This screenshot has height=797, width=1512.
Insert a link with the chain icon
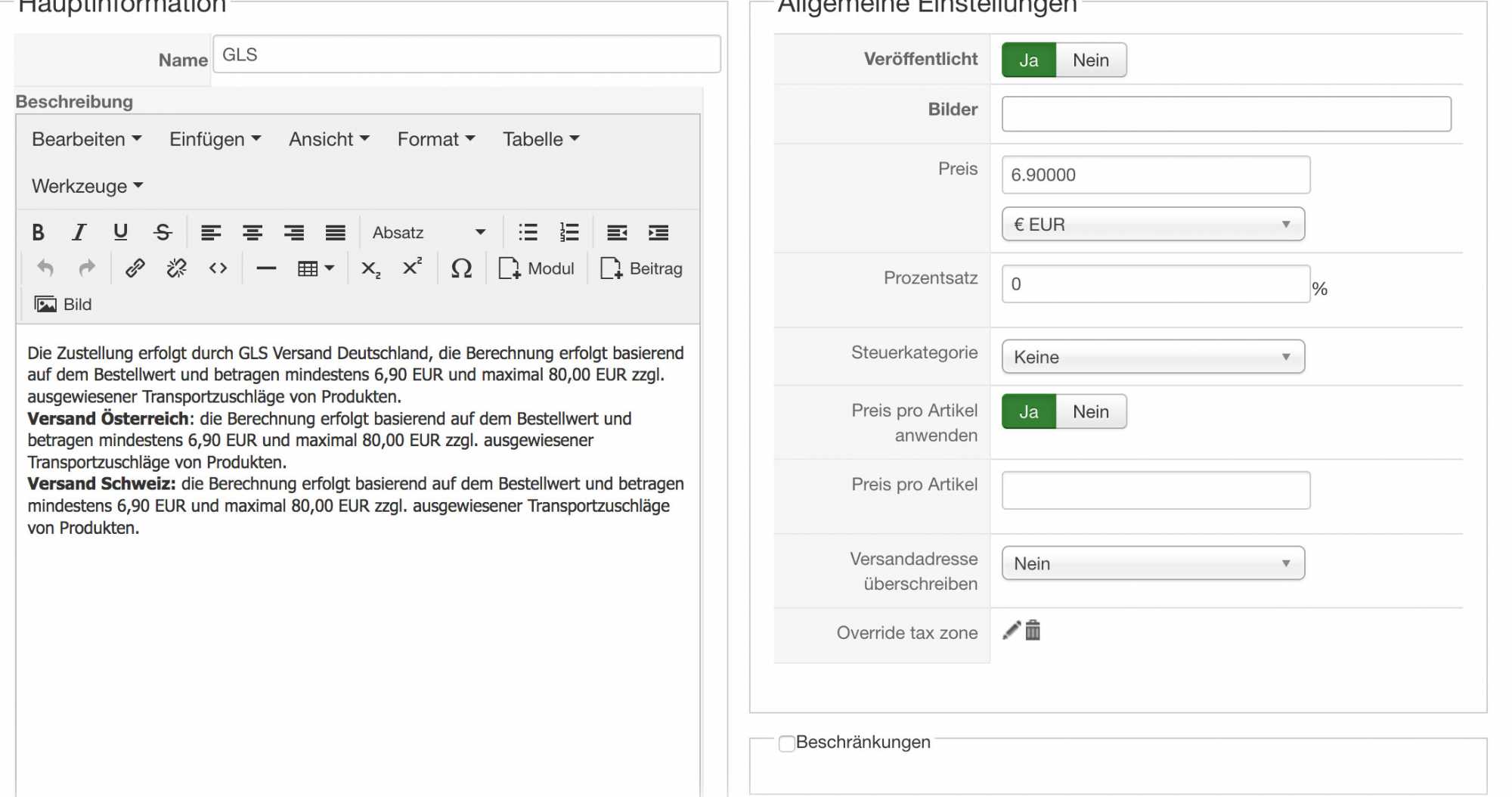135,268
